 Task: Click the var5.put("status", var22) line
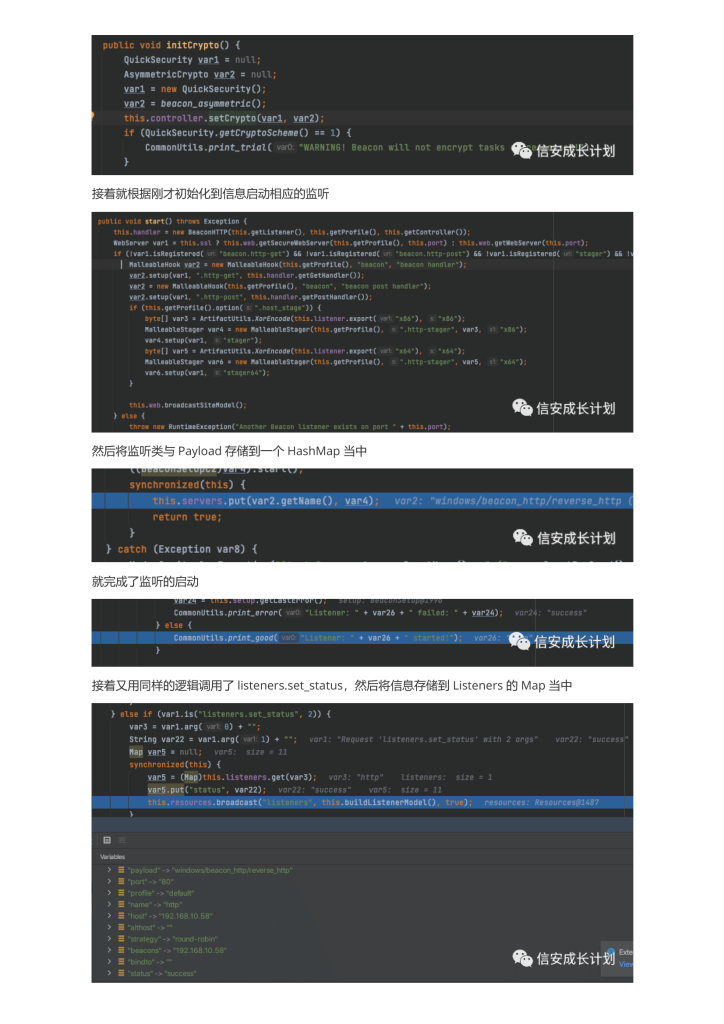coord(206,790)
